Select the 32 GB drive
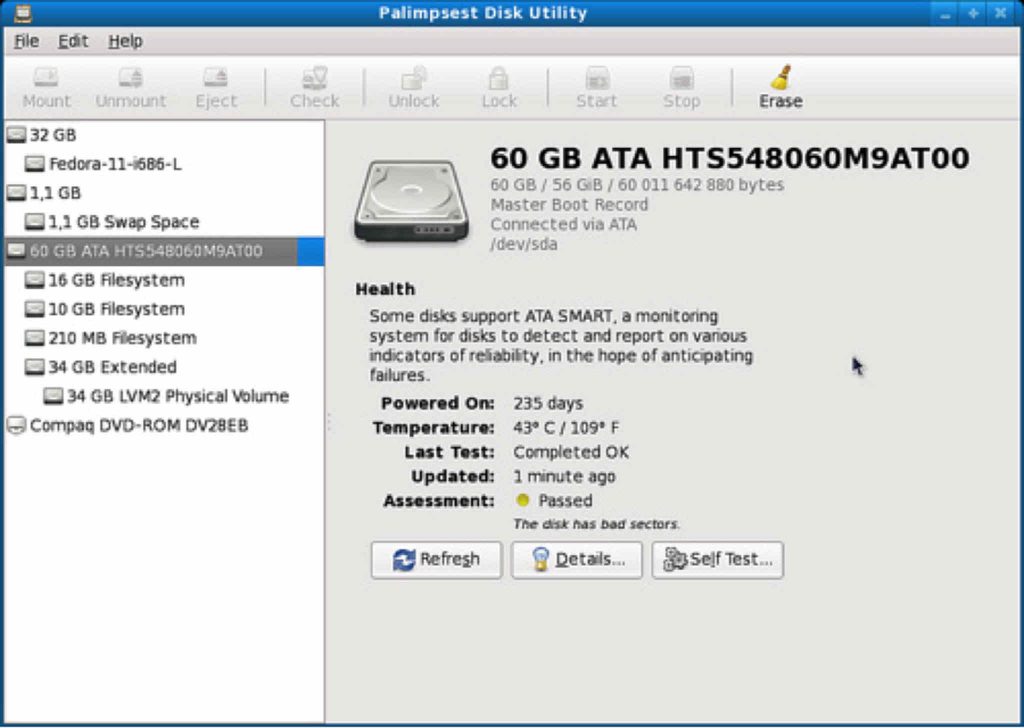1024x728 pixels. [x=163, y=135]
